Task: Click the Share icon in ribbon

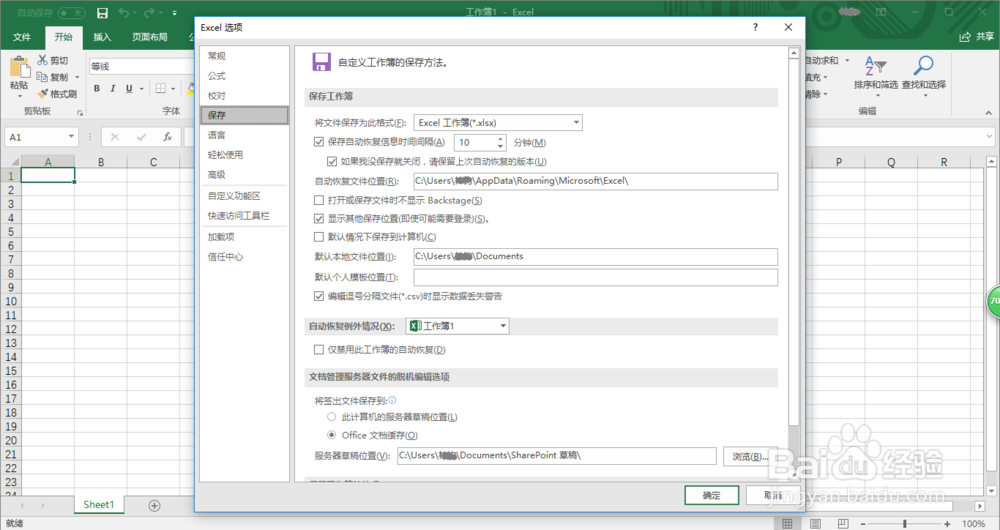Action: (965, 37)
